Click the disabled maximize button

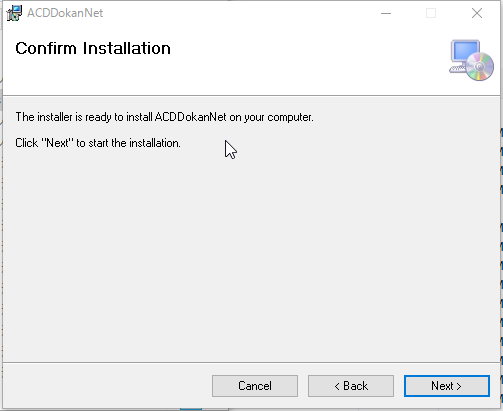(431, 13)
